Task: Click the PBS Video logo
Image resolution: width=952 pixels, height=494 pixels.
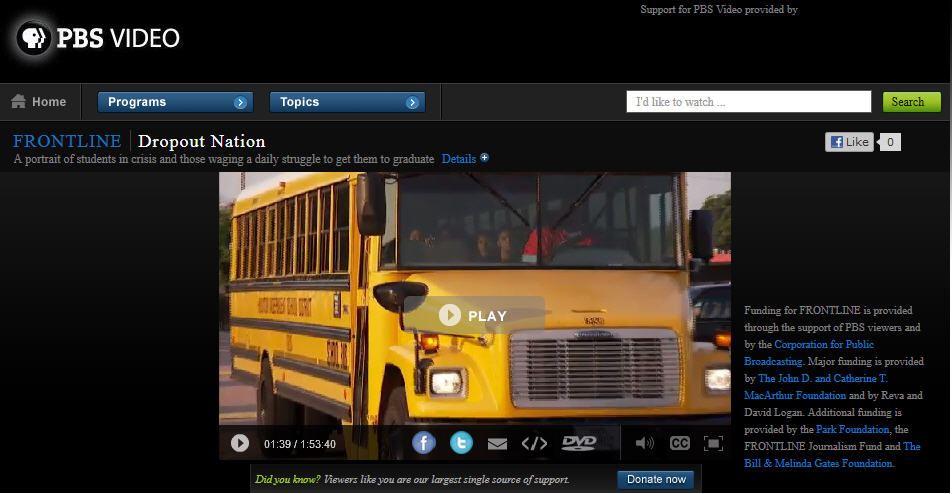Action: (98, 39)
